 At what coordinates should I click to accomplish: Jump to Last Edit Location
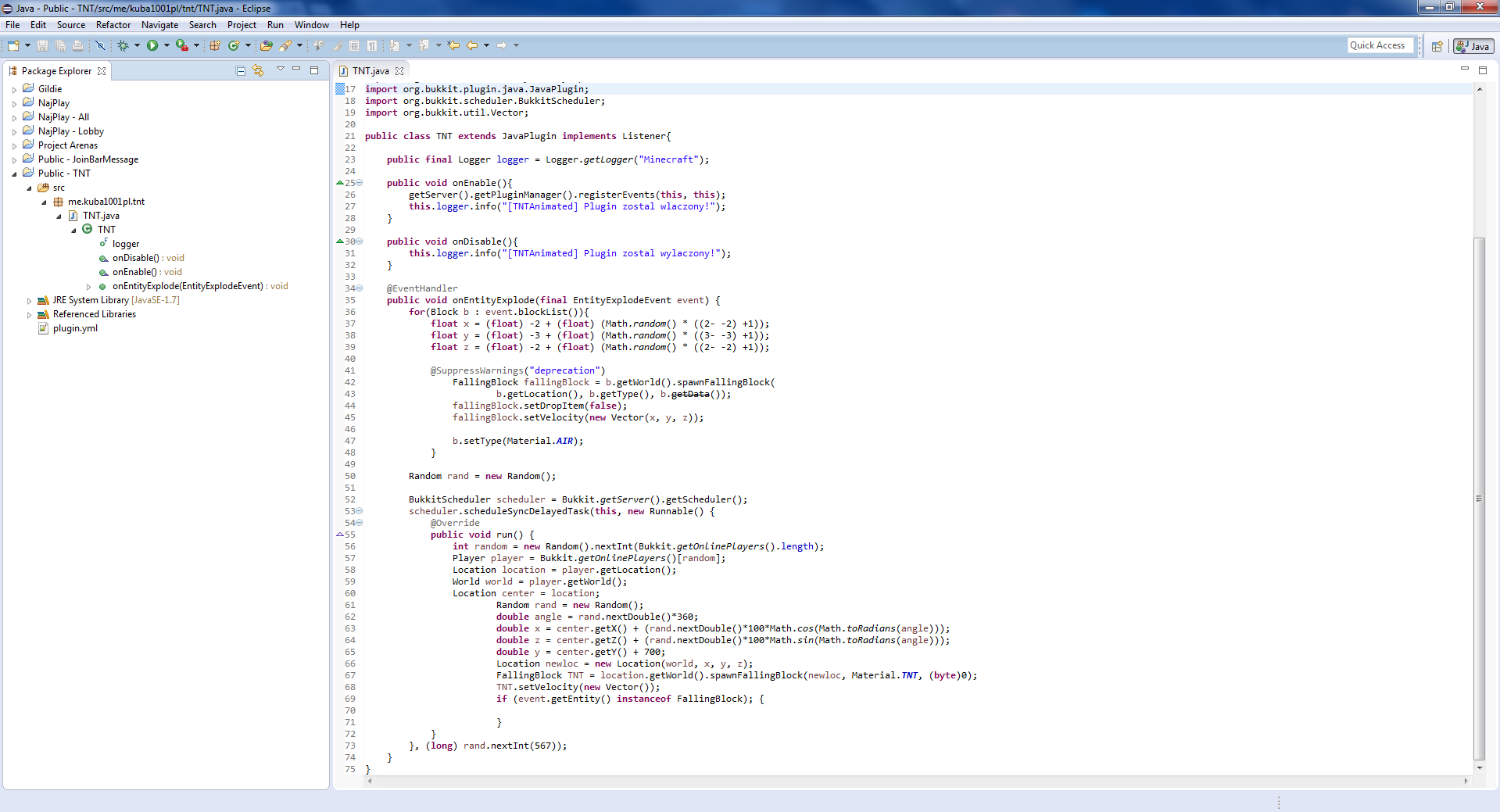coord(453,45)
